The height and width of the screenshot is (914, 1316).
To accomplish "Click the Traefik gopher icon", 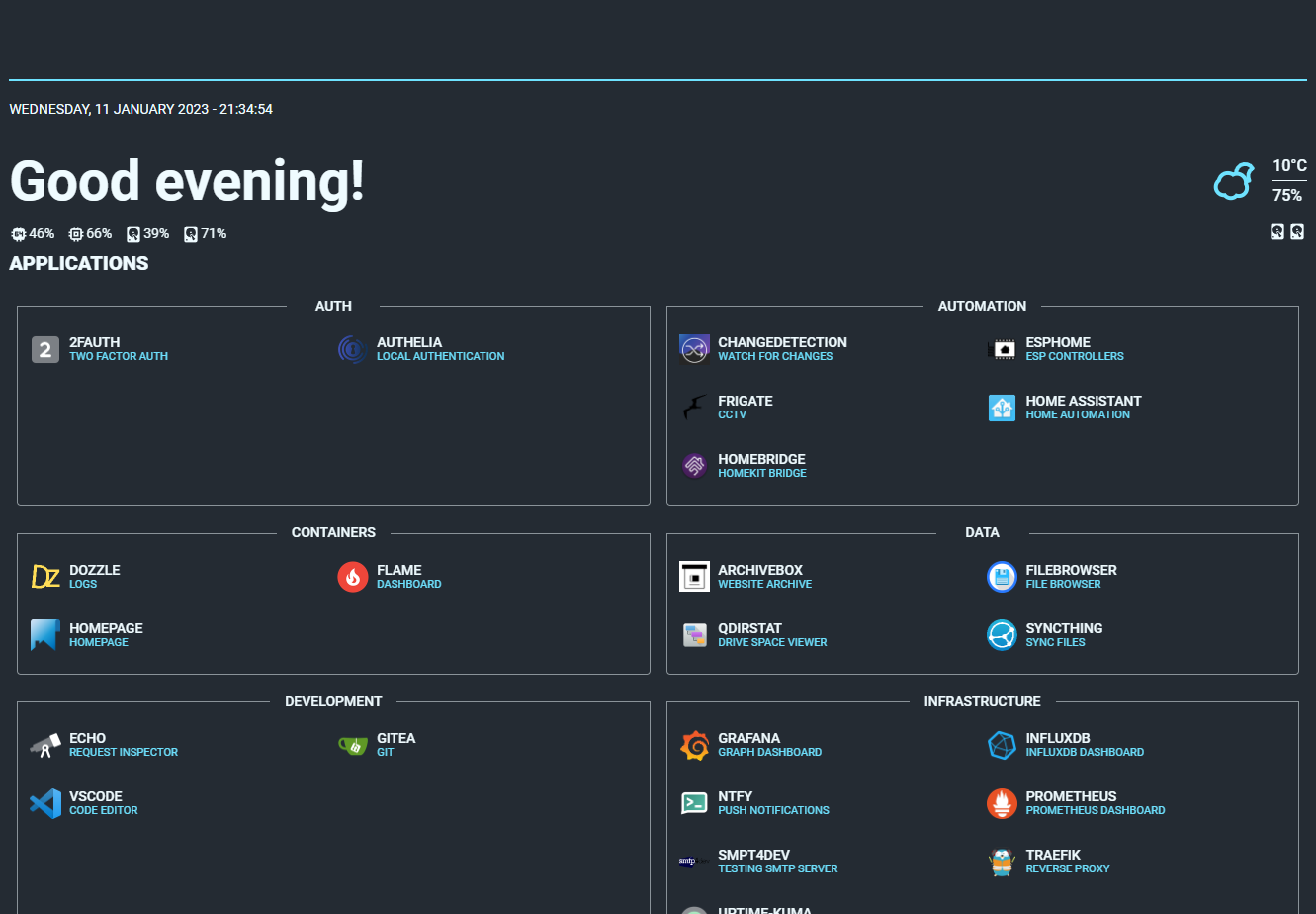I will point(1002,862).
